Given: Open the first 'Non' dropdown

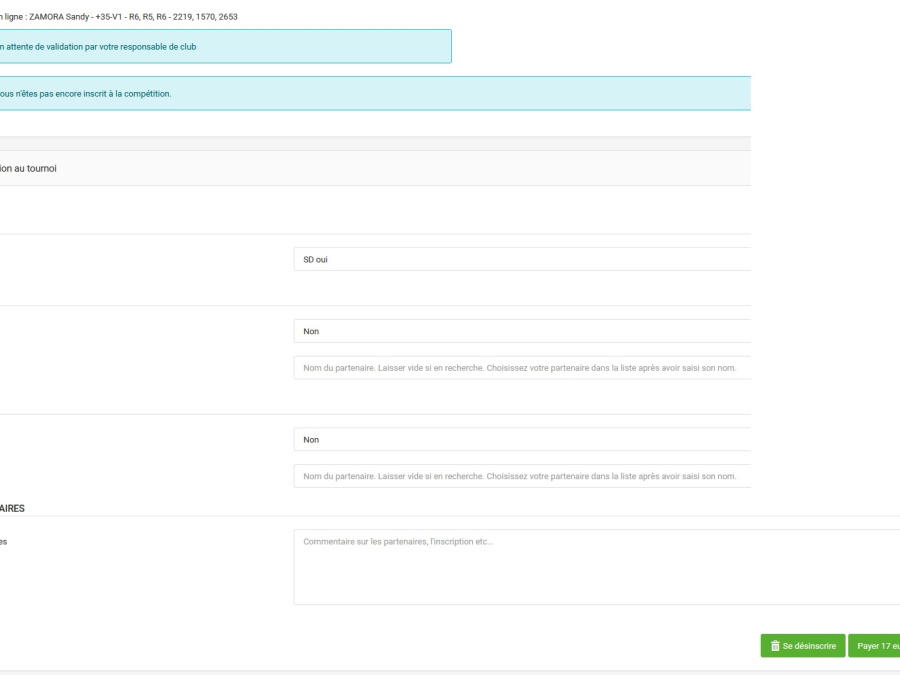Looking at the screenshot, I should 522,331.
